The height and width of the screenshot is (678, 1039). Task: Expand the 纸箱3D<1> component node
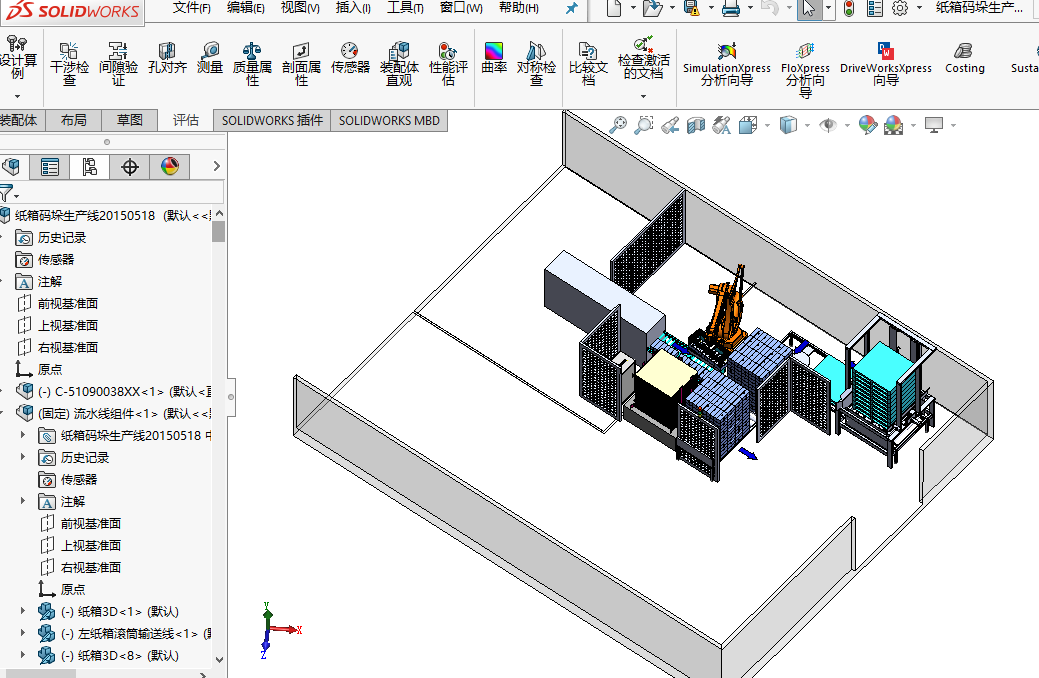(24, 611)
